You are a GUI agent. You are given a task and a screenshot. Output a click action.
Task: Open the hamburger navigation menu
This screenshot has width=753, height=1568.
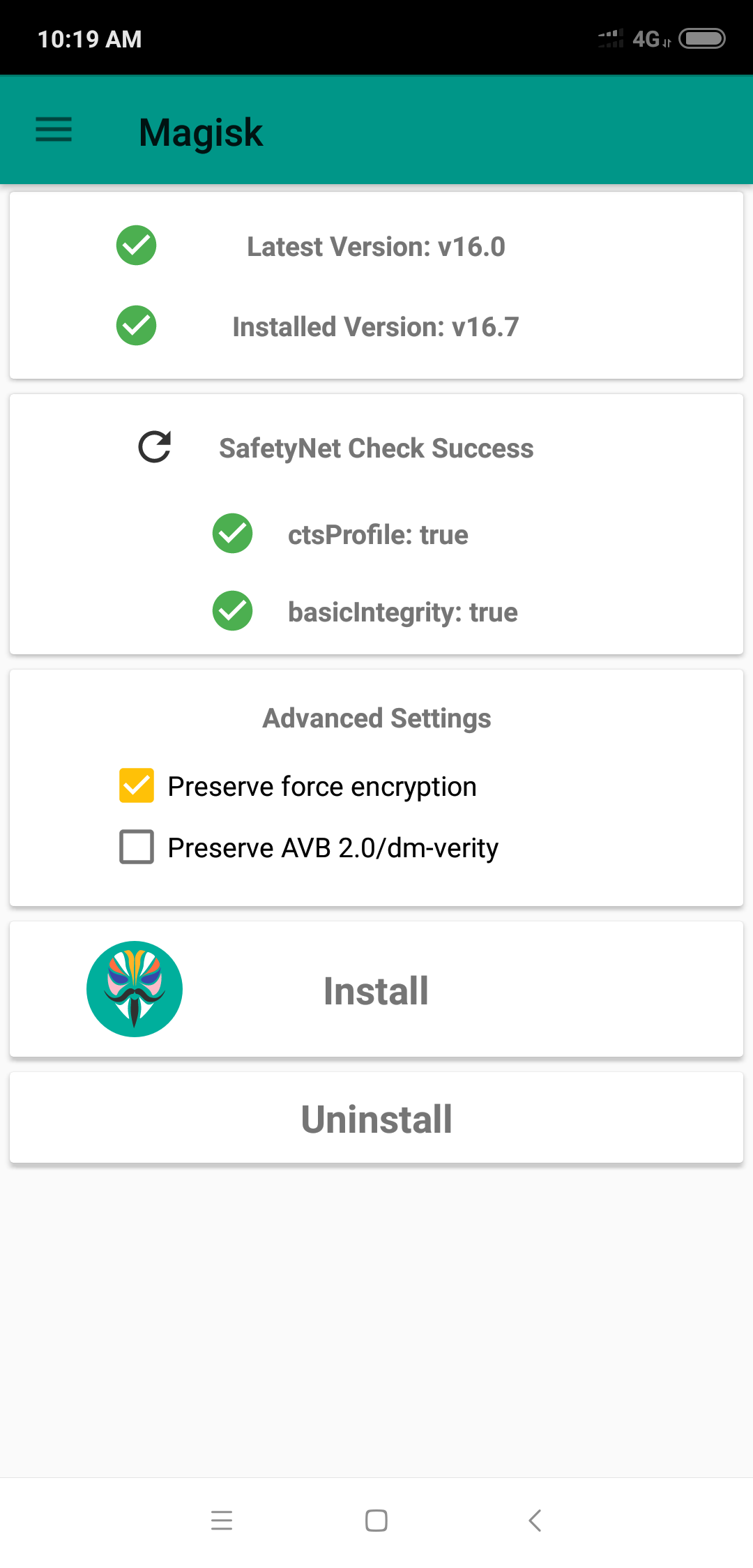54,130
